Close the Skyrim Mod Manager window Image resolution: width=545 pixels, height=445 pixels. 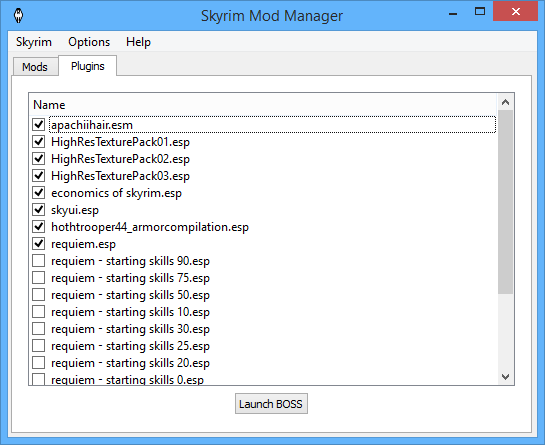[516, 11]
